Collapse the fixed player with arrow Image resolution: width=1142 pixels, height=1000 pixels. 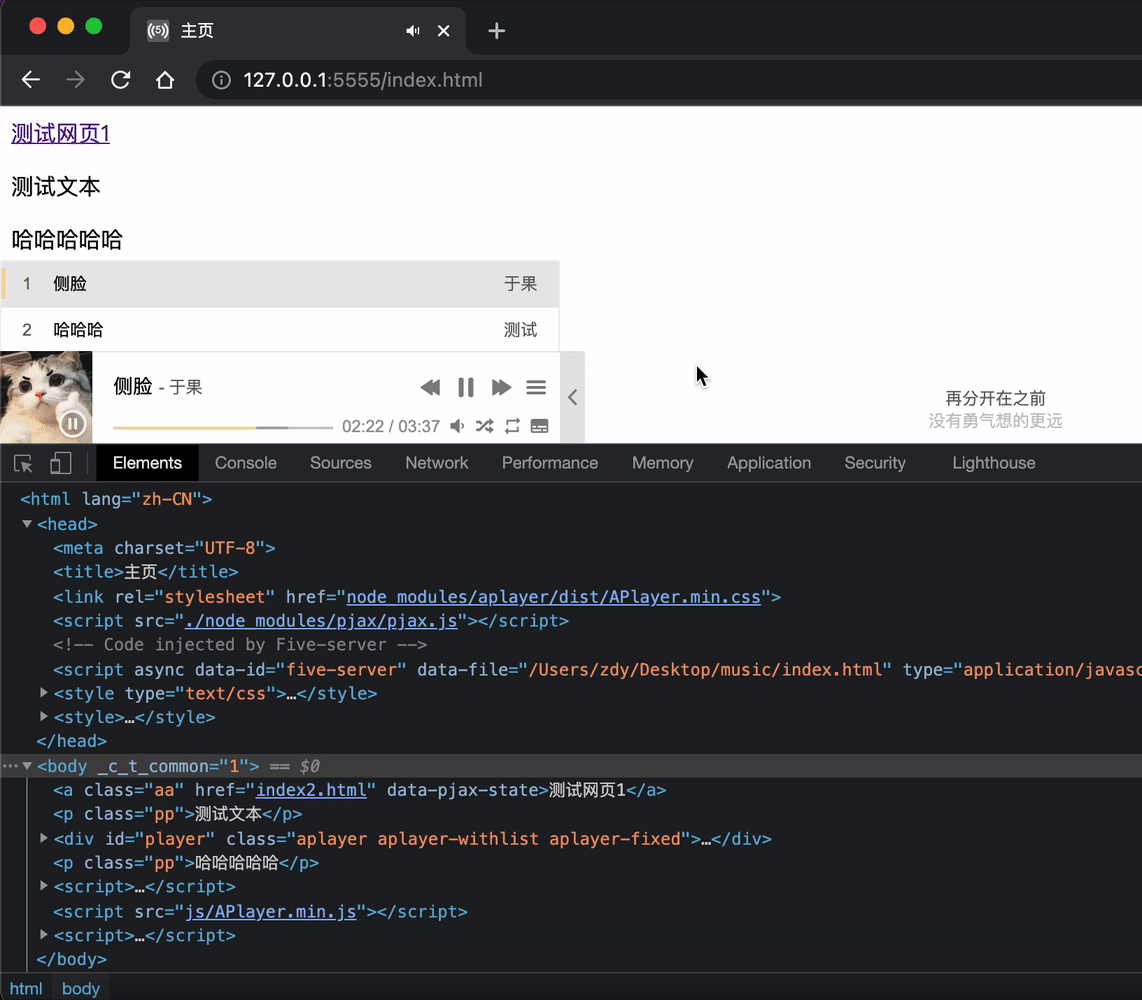click(572, 397)
